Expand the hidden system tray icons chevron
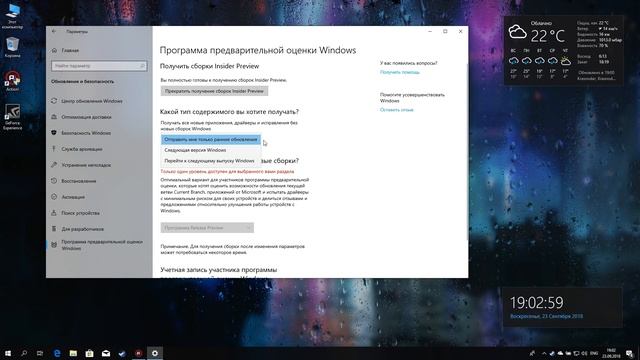The height and width of the screenshot is (360, 640). click(x=544, y=353)
